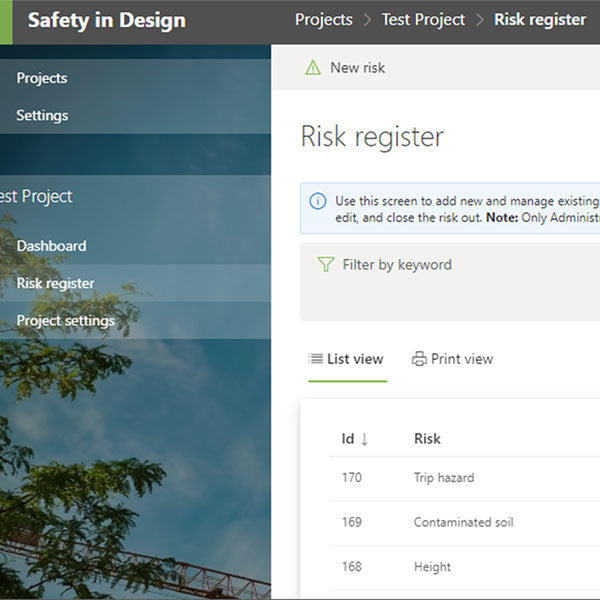Open Projects in the sidebar
The height and width of the screenshot is (600, 600).
point(42,78)
